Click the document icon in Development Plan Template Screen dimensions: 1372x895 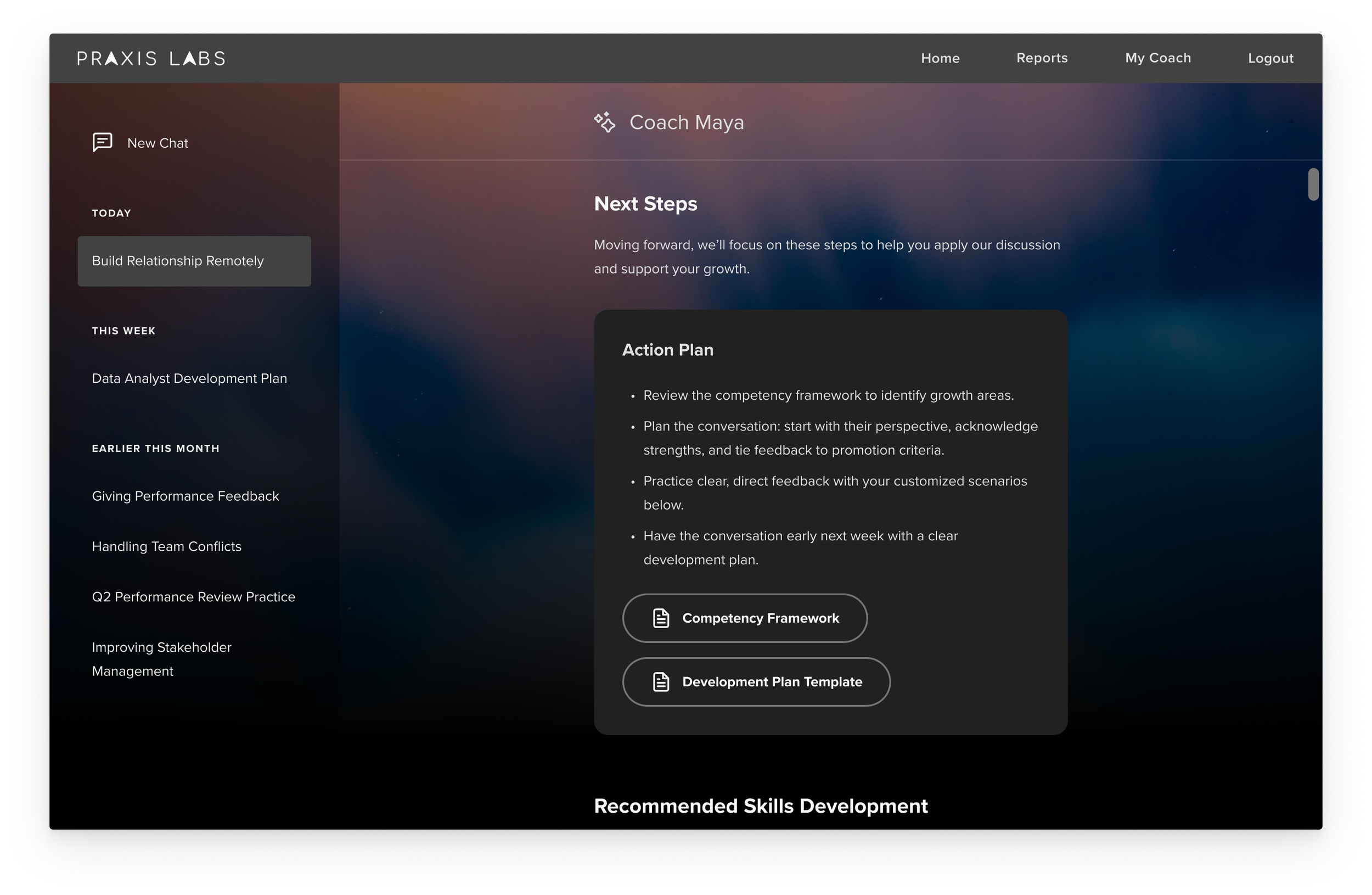click(x=661, y=681)
